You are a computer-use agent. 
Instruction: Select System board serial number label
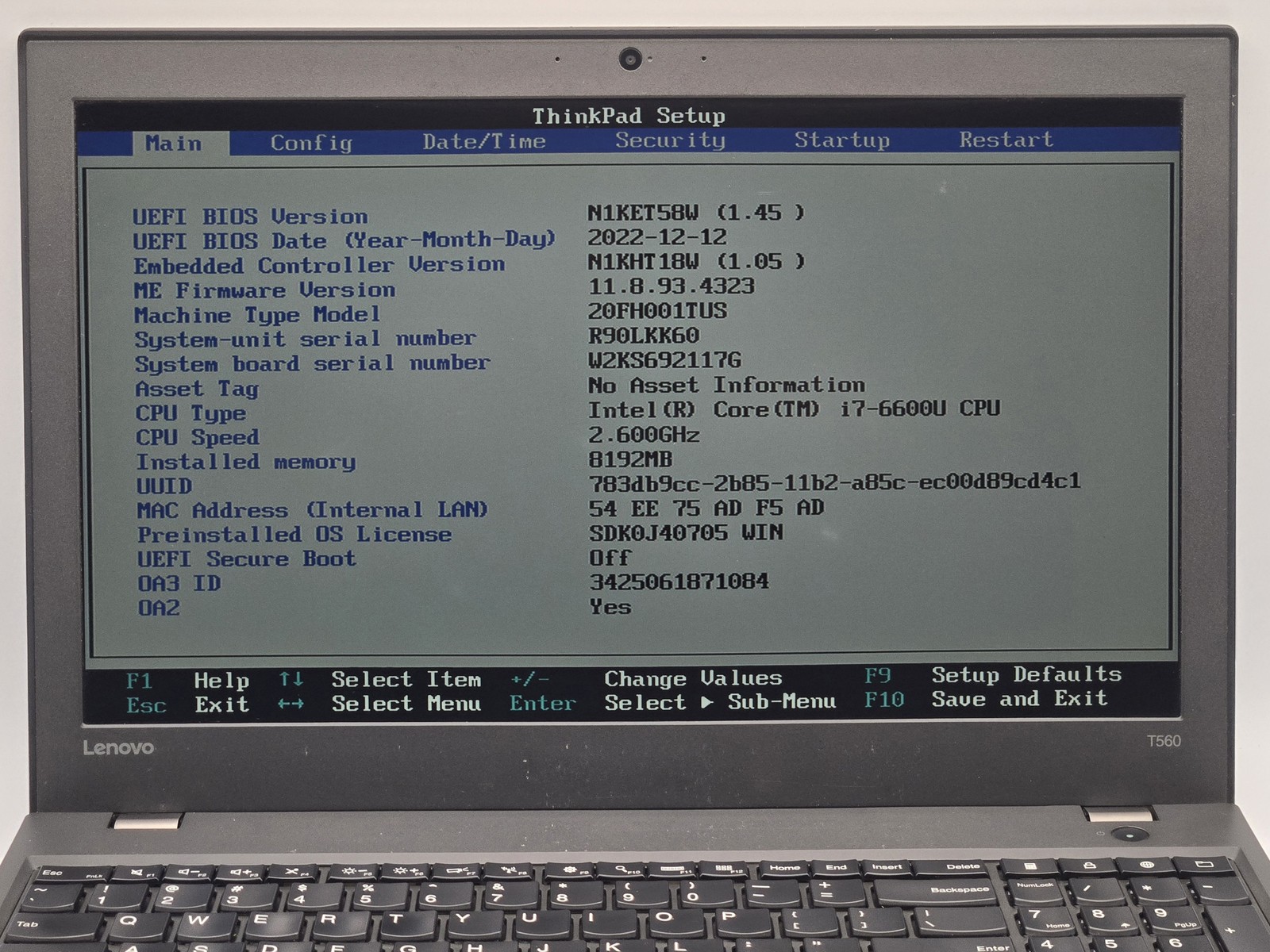coord(312,363)
